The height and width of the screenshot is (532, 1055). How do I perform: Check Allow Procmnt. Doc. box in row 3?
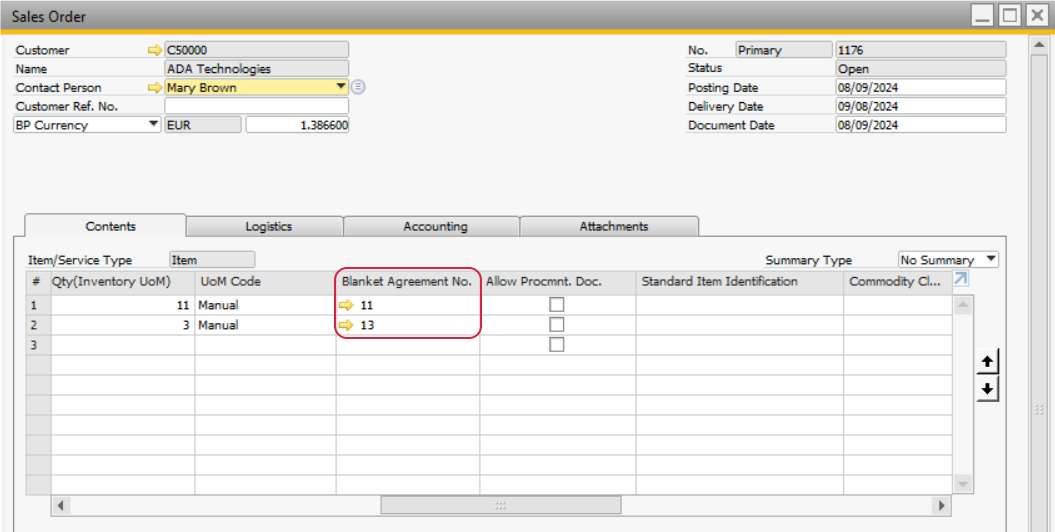(x=557, y=345)
